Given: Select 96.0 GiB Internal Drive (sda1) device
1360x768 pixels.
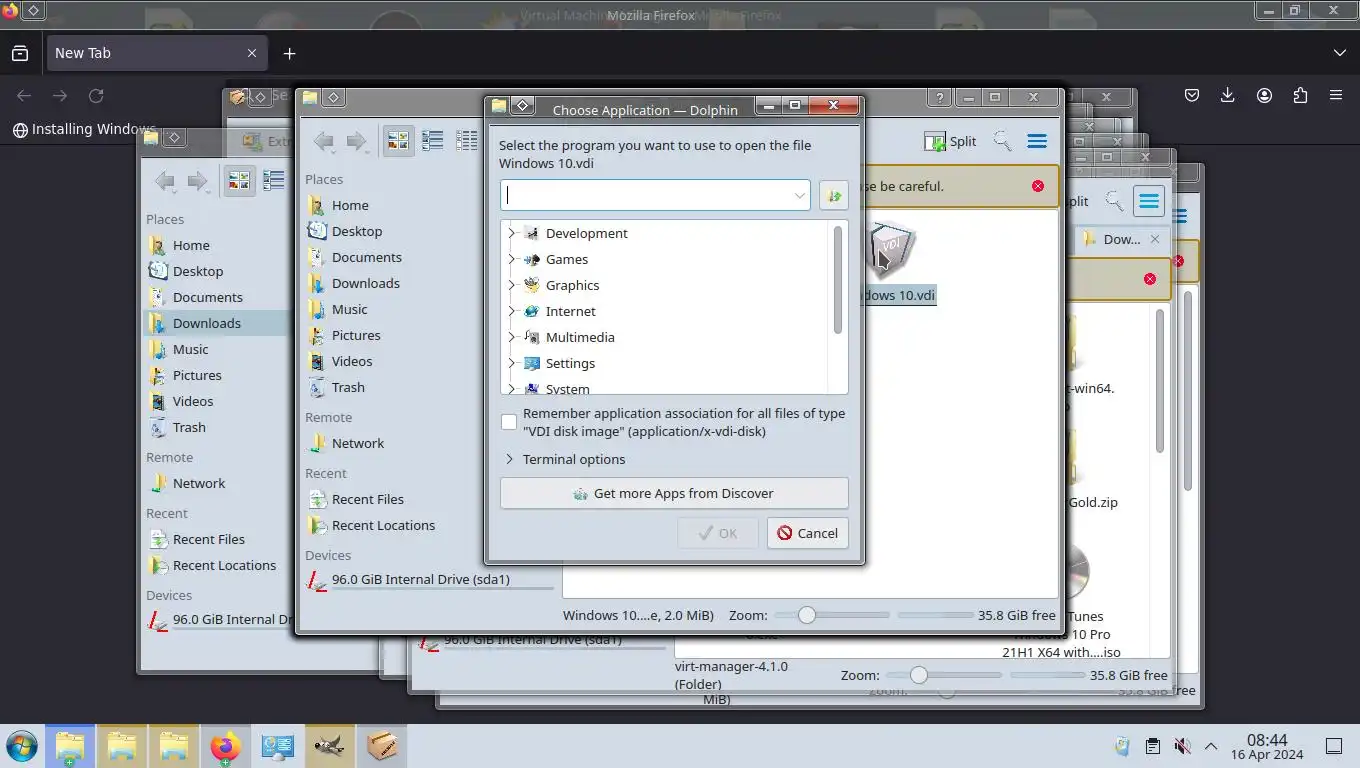Looking at the screenshot, I should point(420,579).
